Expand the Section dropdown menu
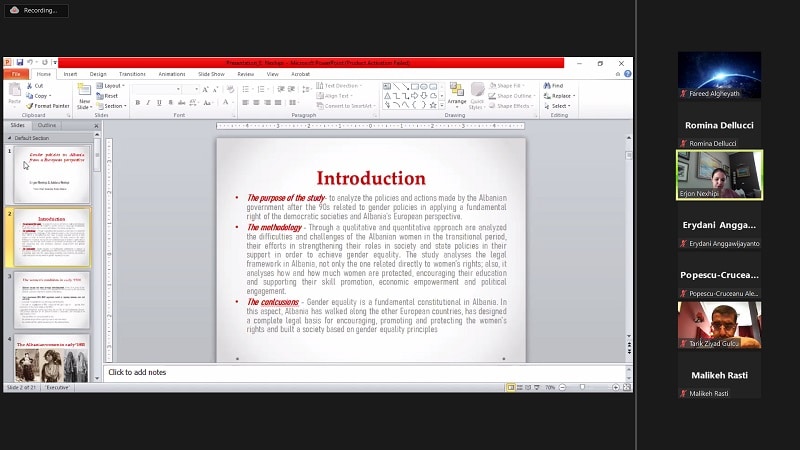The height and width of the screenshot is (450, 800). click(x=114, y=106)
